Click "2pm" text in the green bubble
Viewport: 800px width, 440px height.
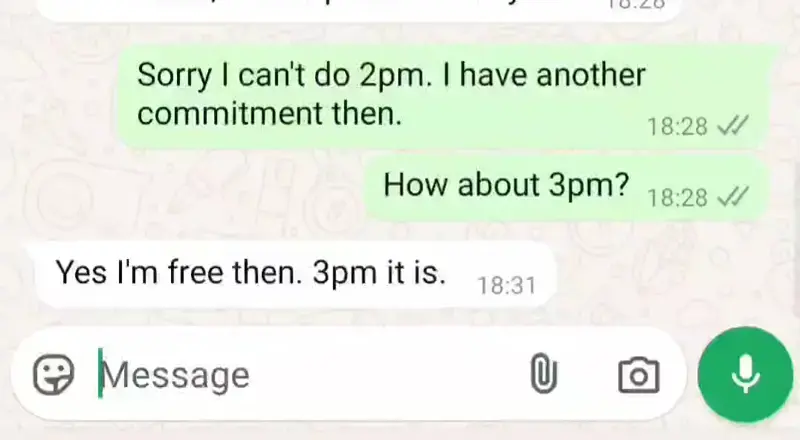(x=392, y=76)
